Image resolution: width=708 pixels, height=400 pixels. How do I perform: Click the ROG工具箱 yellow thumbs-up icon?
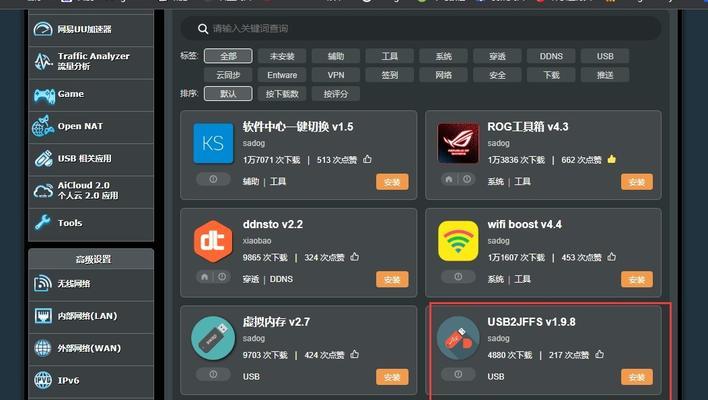point(612,159)
